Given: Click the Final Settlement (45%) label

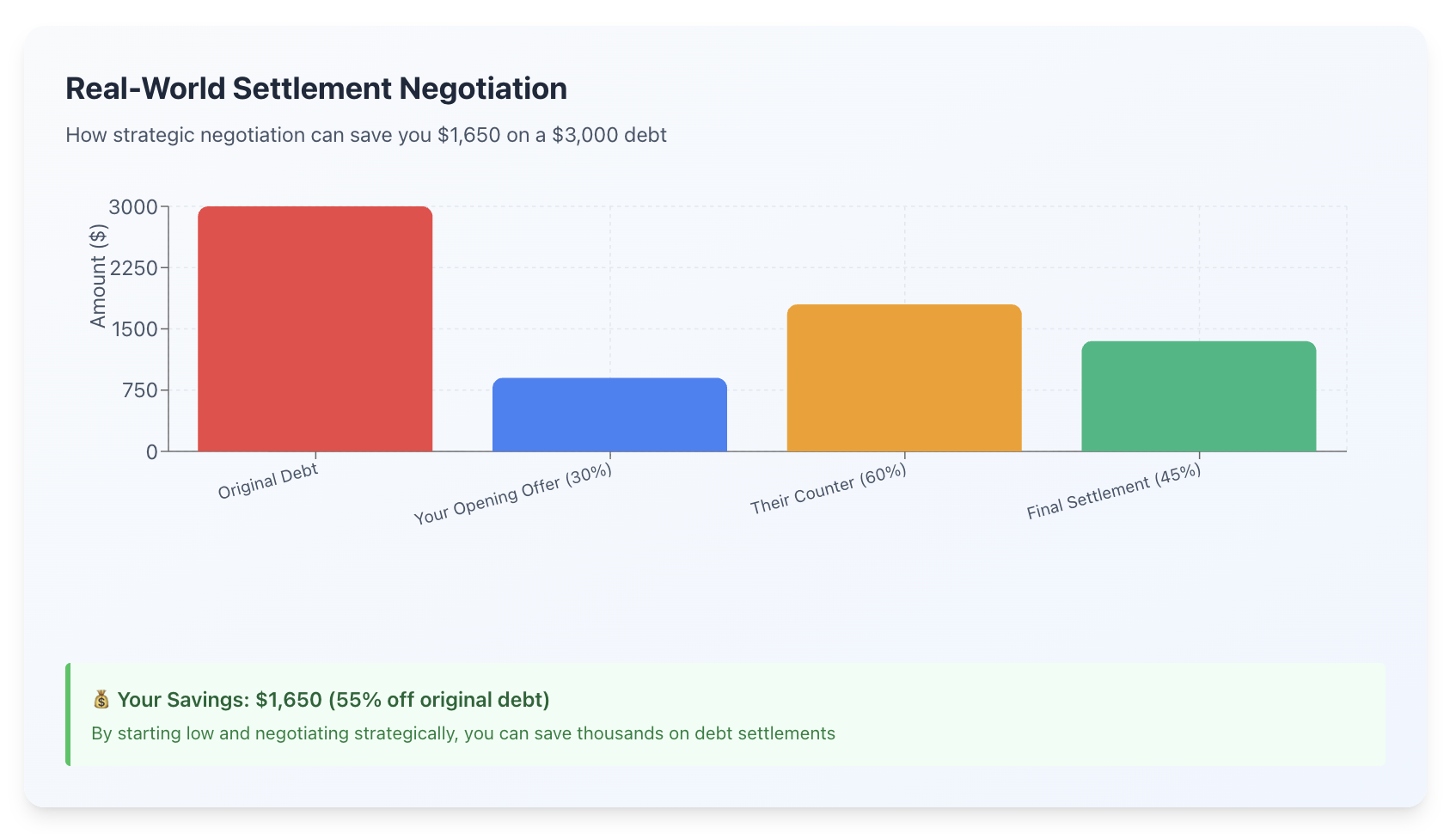Looking at the screenshot, I should coord(1114,492).
